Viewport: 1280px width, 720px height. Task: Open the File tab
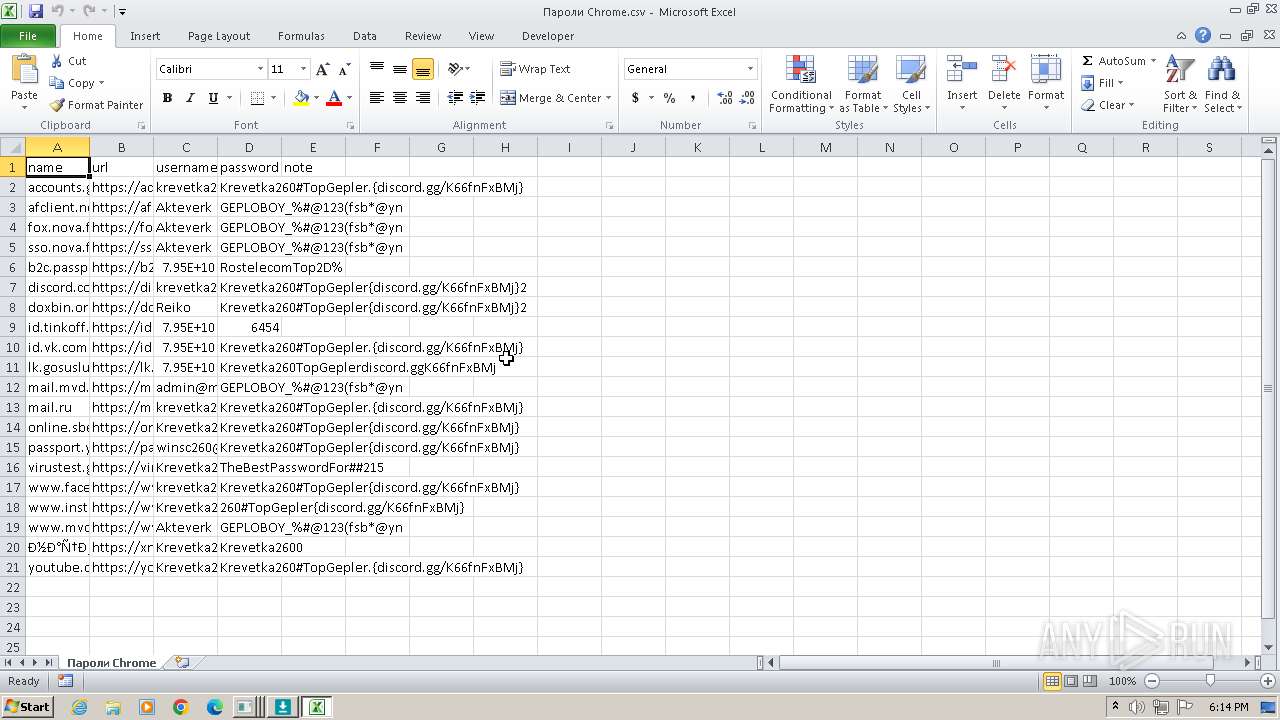tap(28, 36)
